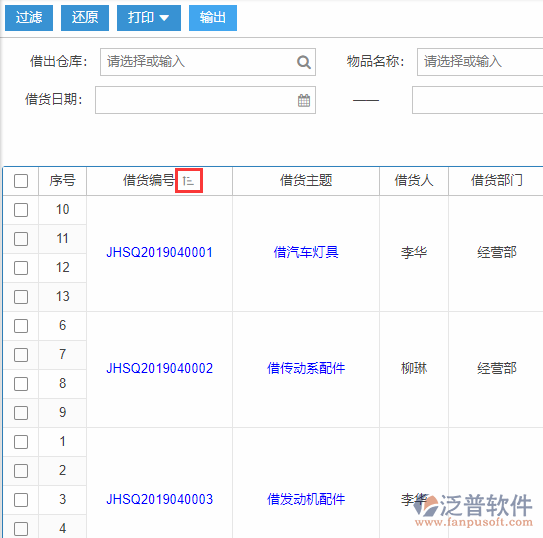Open the 借发动机配件 subject link
This screenshot has height=538, width=543.
tap(306, 499)
